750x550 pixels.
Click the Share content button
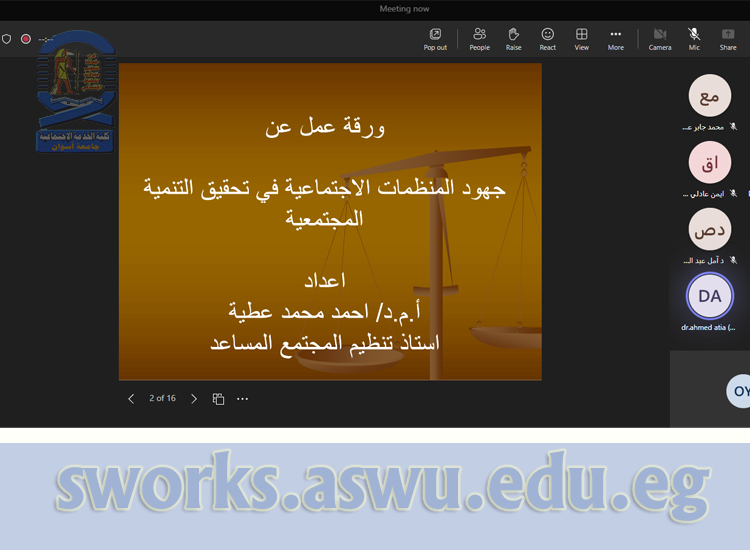click(728, 38)
